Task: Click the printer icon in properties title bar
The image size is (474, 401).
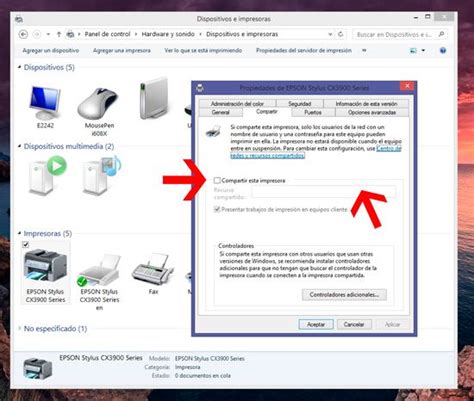Action: tap(200, 88)
